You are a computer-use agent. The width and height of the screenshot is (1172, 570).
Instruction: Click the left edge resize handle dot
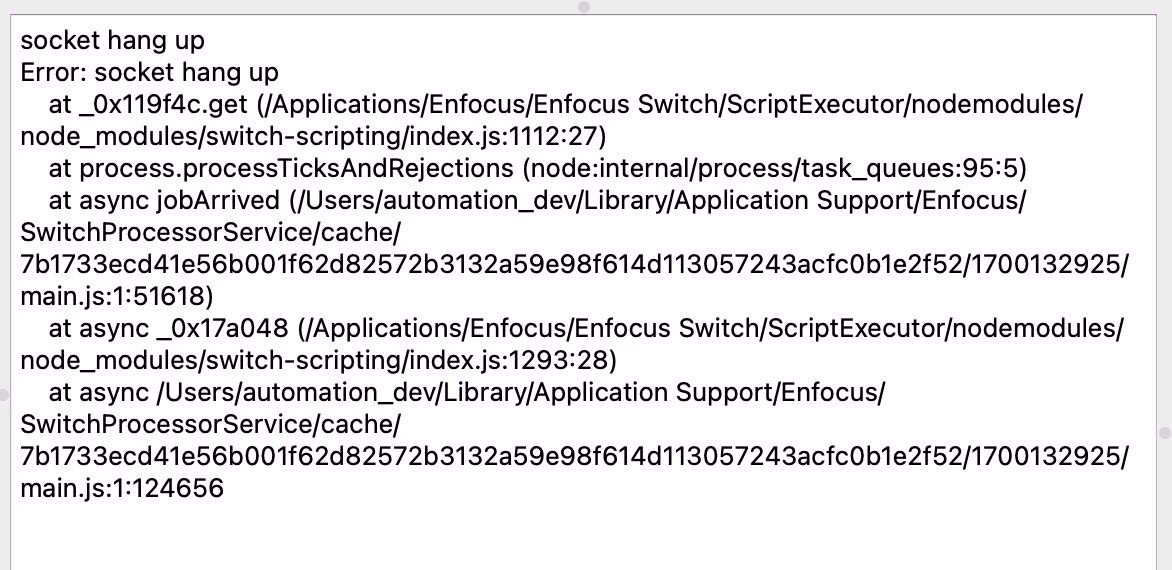point(3,393)
